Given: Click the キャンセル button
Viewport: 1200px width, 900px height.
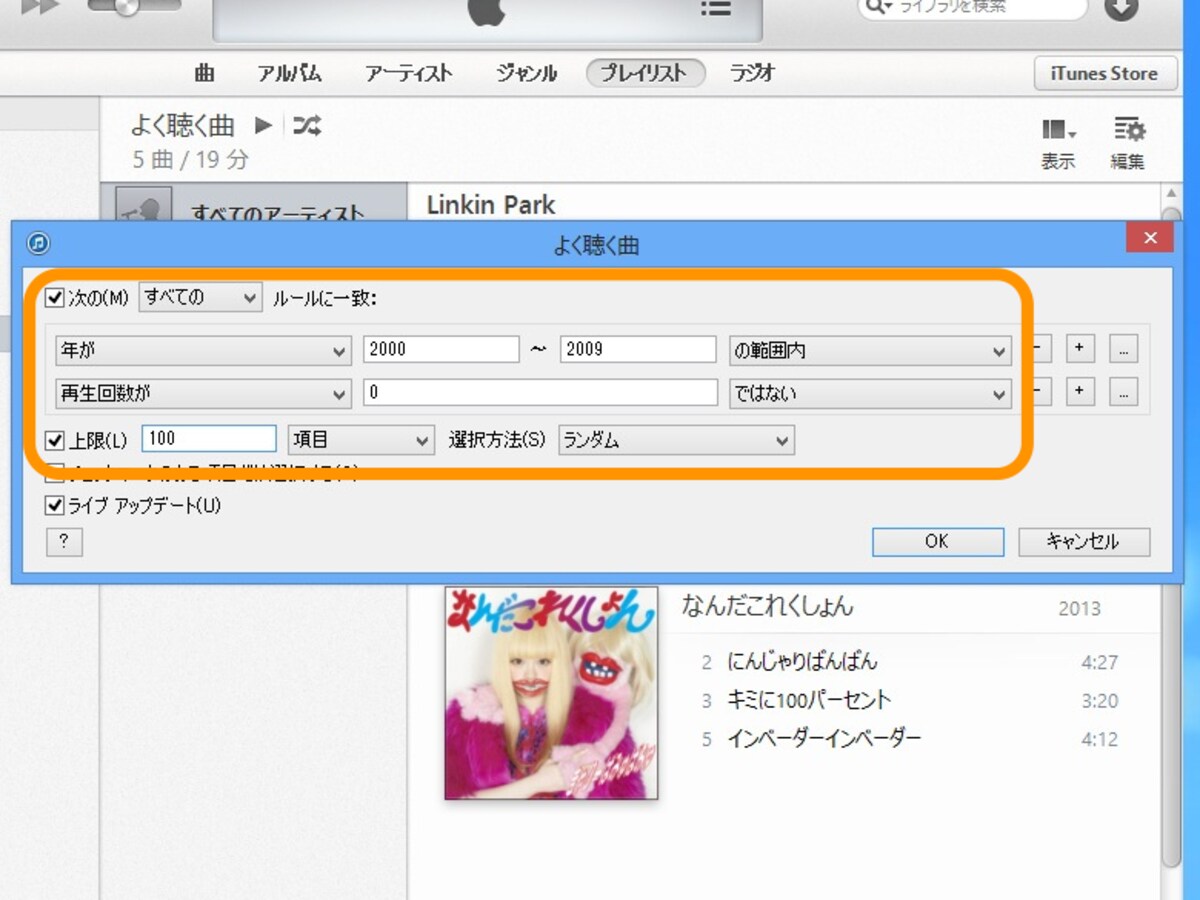Looking at the screenshot, I should (x=1084, y=541).
